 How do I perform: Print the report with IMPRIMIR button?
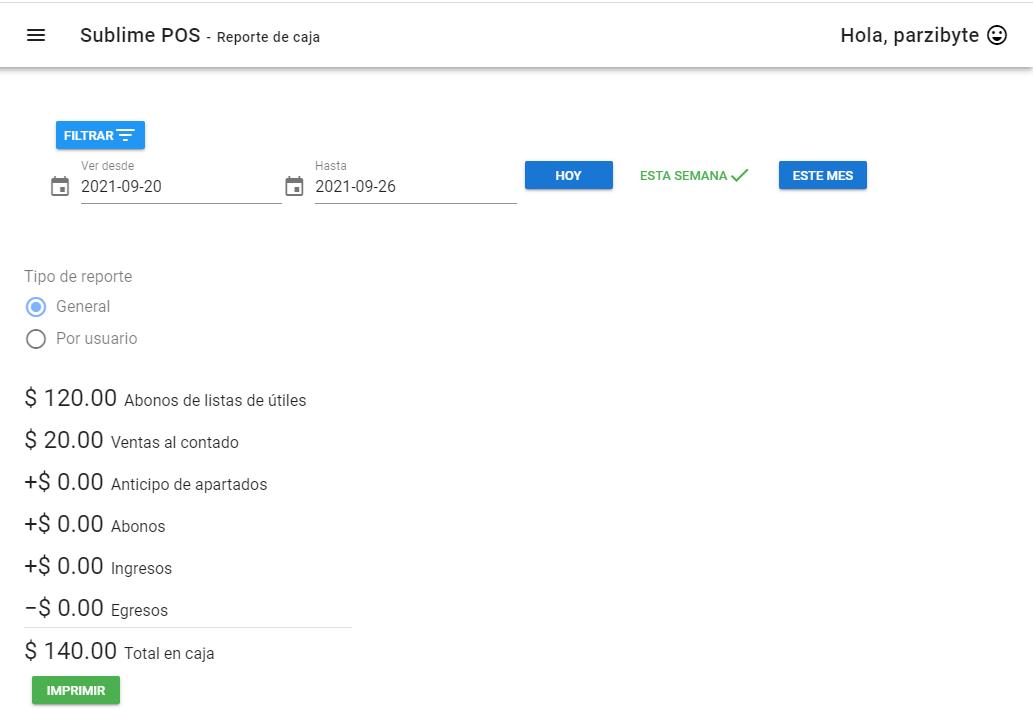[76, 690]
